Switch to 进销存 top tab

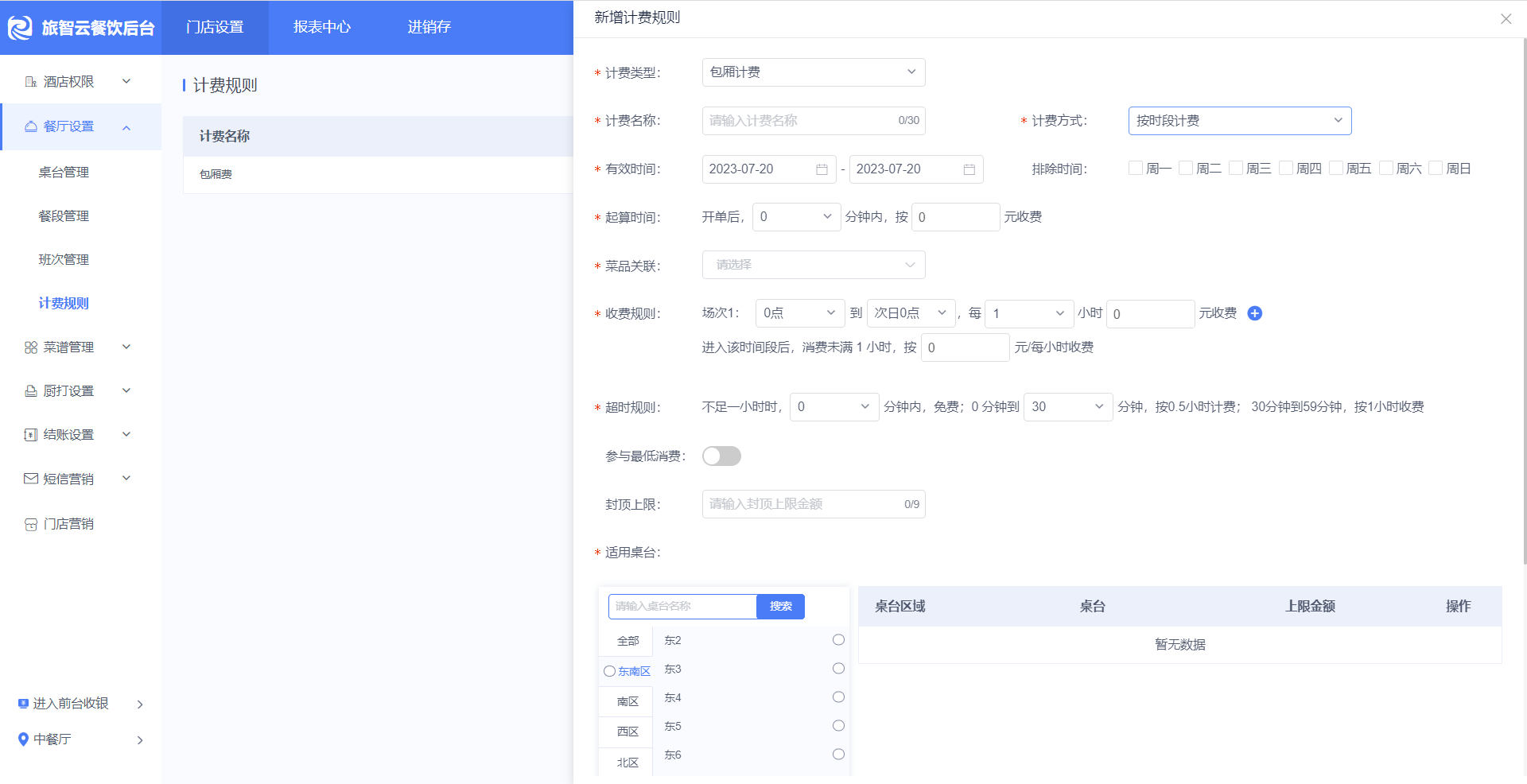pos(429,27)
